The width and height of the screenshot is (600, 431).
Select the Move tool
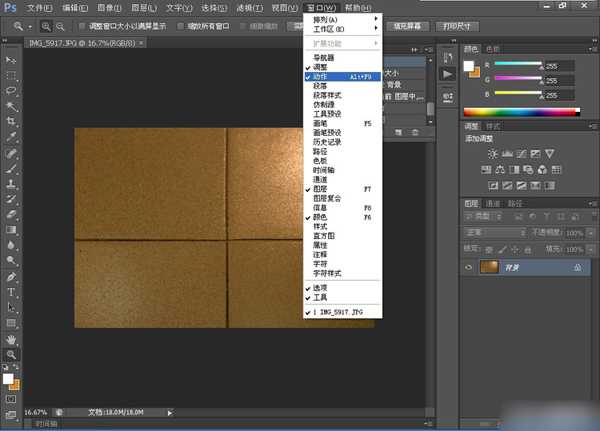click(12, 60)
